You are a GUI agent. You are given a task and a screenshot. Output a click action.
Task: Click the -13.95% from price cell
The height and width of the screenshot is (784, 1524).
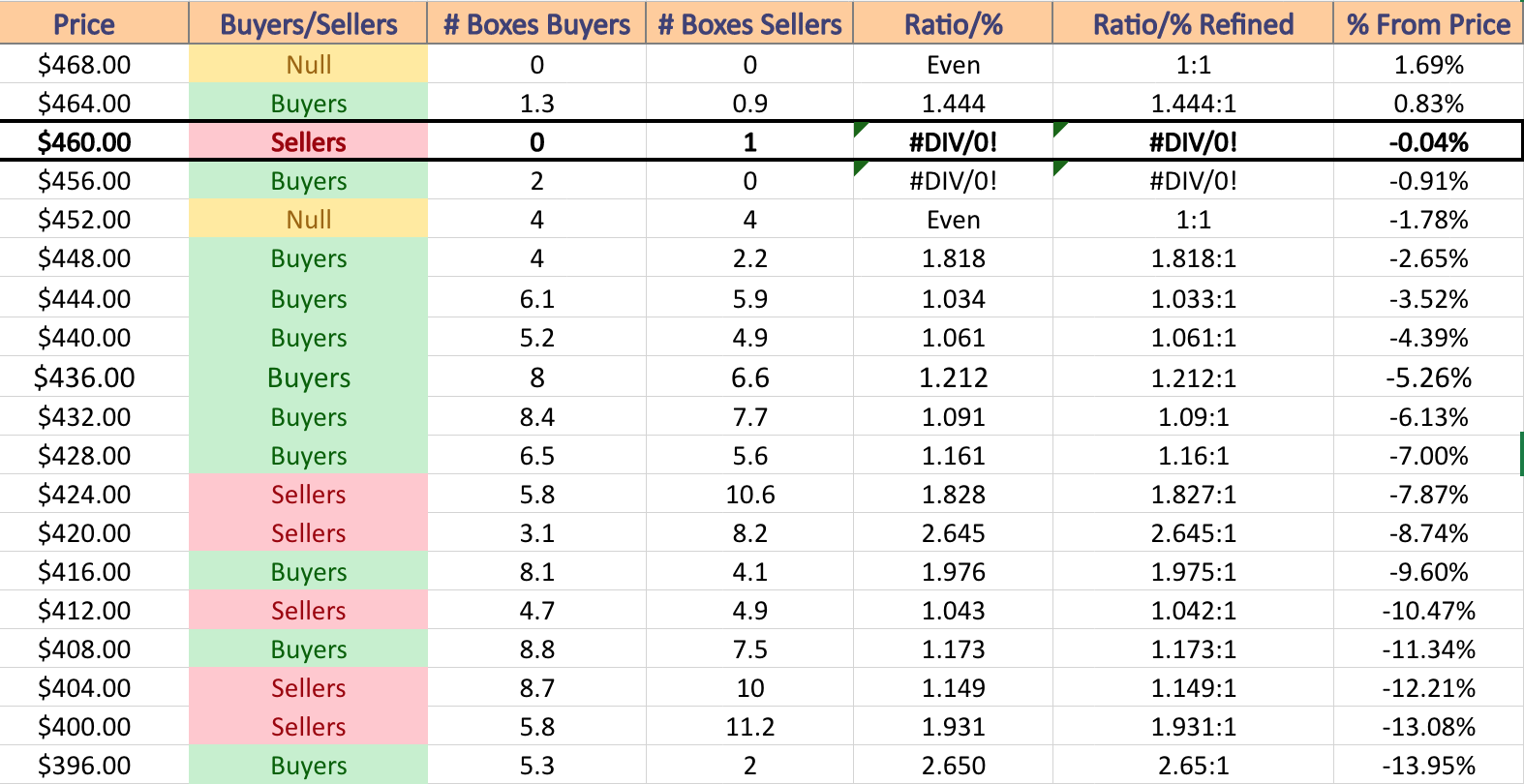[x=1428, y=765]
